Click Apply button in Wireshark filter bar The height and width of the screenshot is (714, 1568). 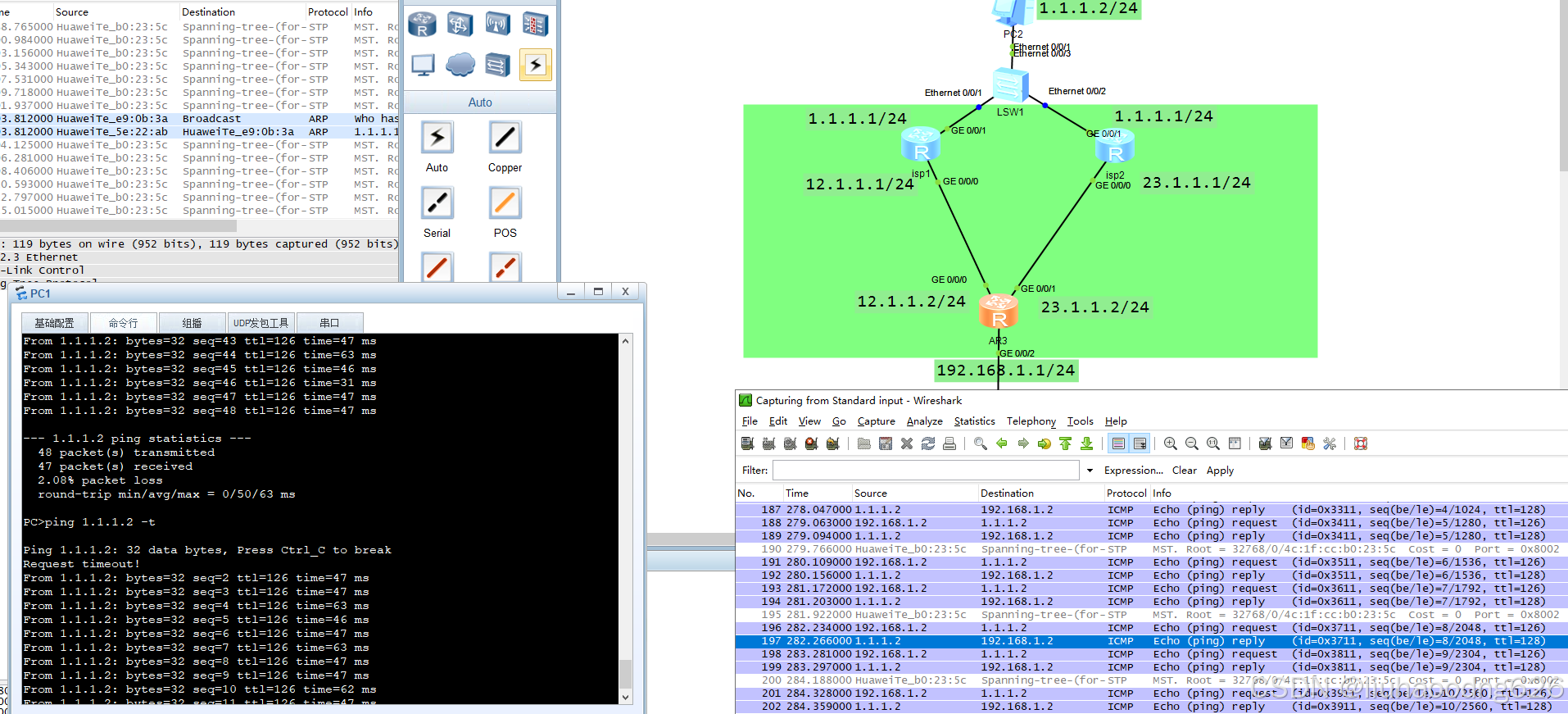(1220, 471)
